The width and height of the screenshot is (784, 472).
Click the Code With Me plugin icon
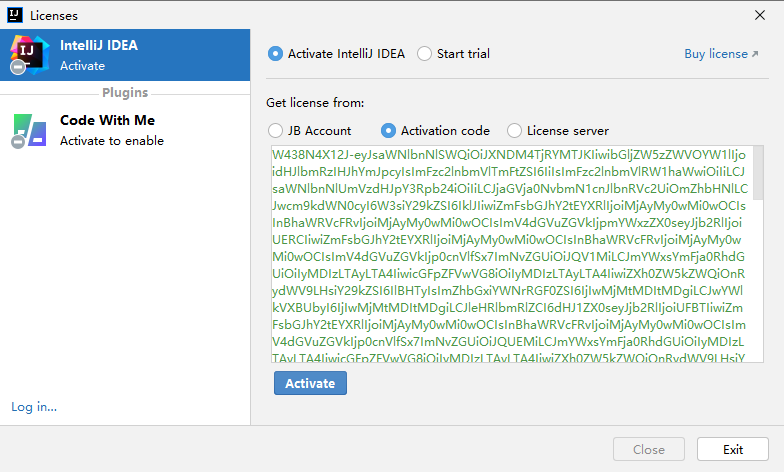click(29, 130)
